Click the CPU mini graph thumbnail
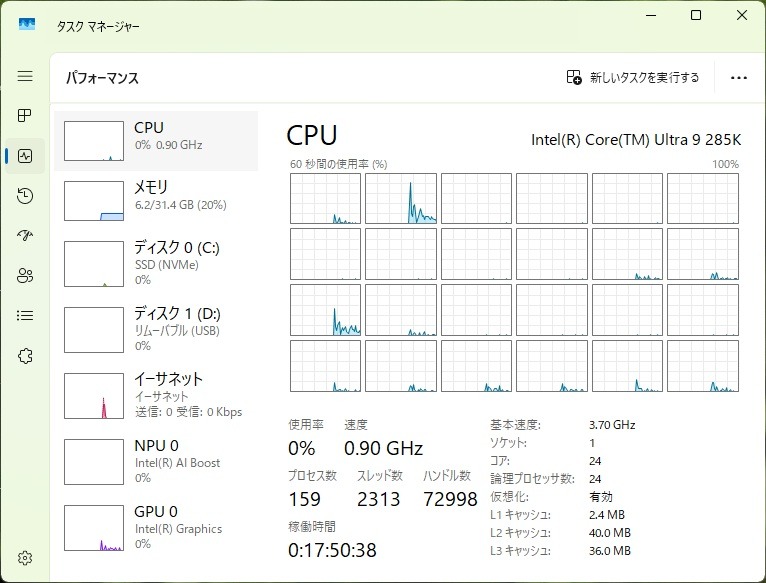The image size is (766, 583). pos(94,141)
